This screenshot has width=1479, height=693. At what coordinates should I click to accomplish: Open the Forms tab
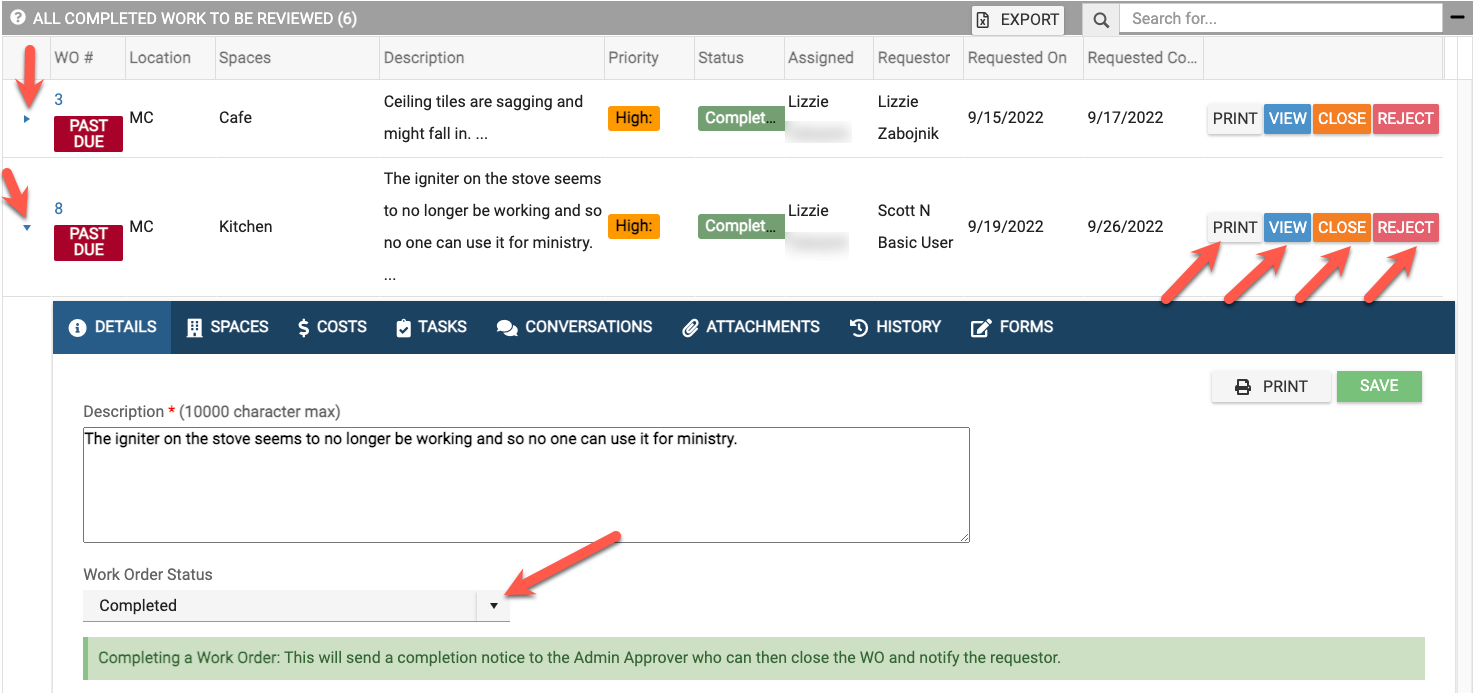click(x=1012, y=327)
